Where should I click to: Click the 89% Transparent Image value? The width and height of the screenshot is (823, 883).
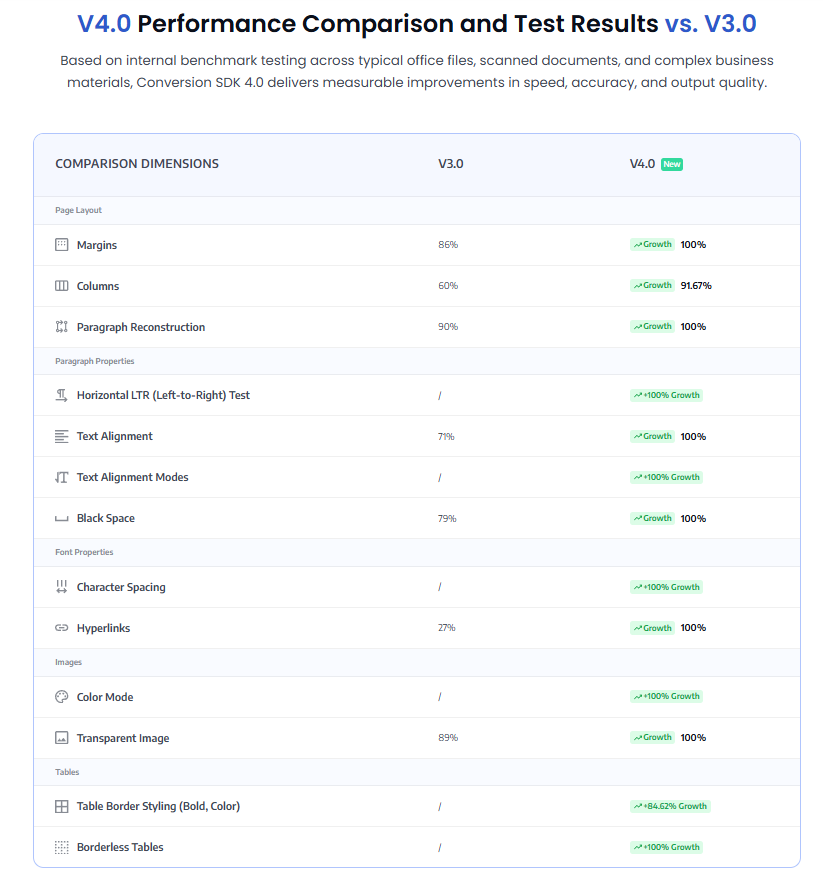tap(448, 737)
